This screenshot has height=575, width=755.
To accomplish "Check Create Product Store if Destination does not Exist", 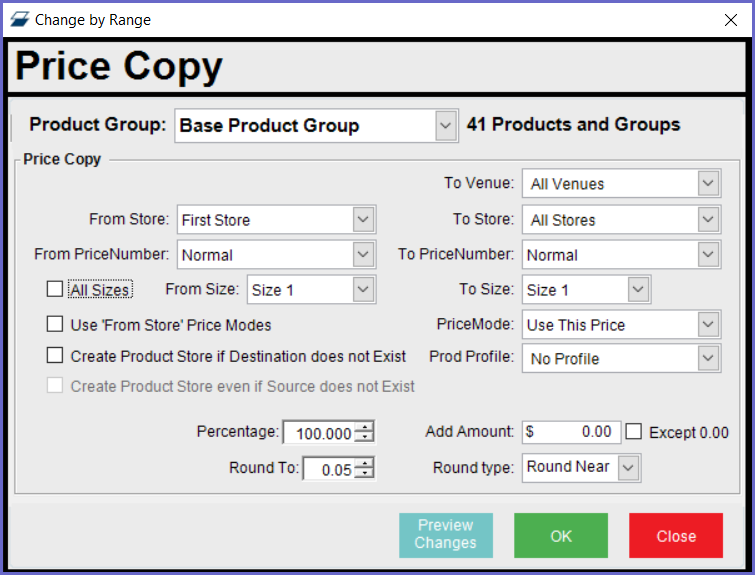I will (55, 356).
